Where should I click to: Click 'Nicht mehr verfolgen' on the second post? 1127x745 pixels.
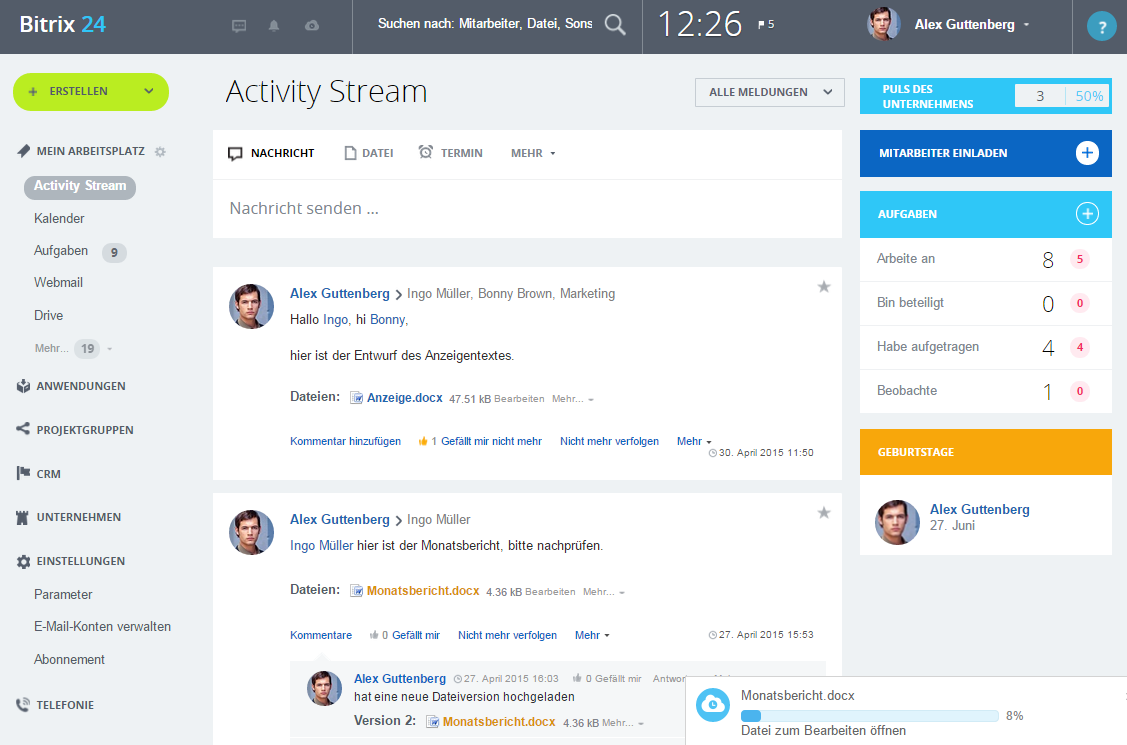(x=506, y=635)
